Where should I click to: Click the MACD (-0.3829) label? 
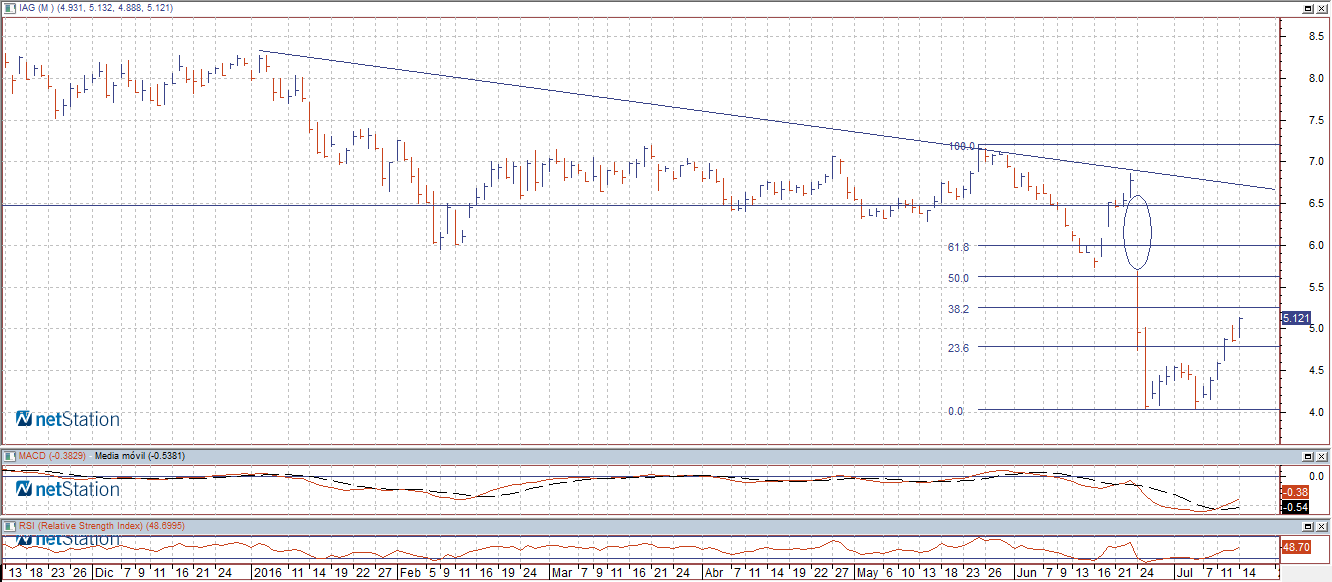click(x=51, y=455)
